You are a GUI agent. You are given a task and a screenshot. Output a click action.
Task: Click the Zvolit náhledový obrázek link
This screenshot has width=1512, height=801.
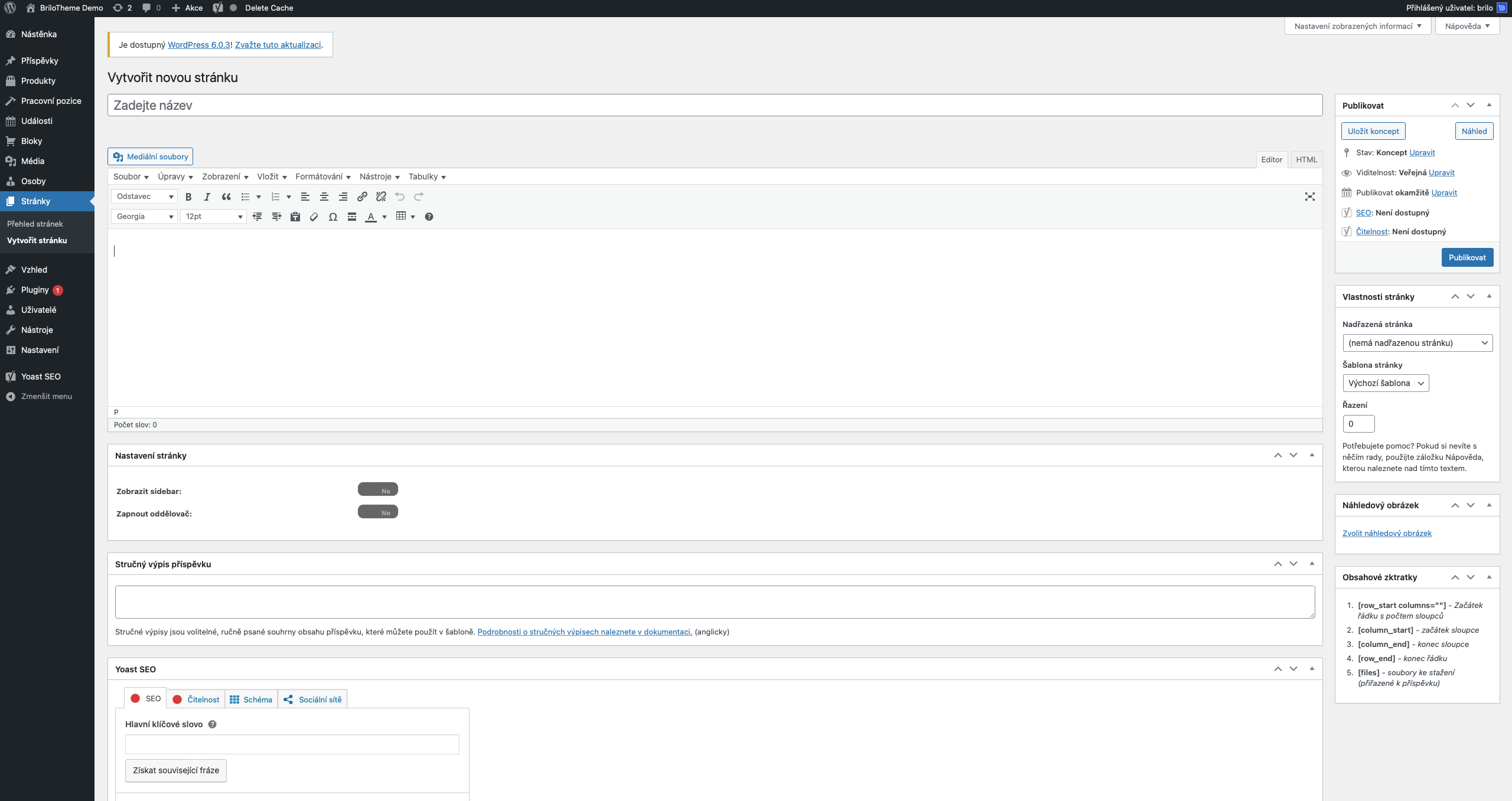click(1386, 533)
